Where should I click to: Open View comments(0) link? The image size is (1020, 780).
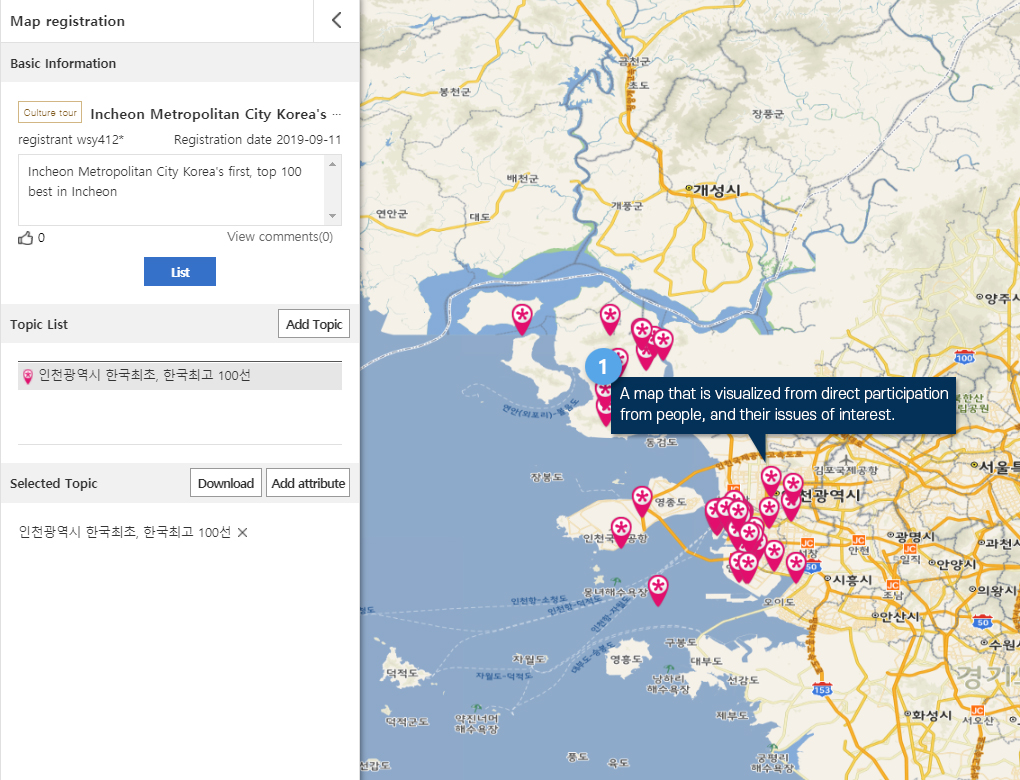coord(280,237)
